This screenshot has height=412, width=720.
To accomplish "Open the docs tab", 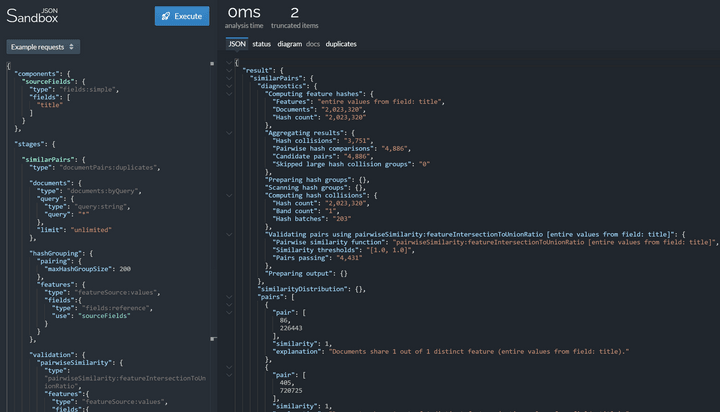I will pyautogui.click(x=313, y=44).
